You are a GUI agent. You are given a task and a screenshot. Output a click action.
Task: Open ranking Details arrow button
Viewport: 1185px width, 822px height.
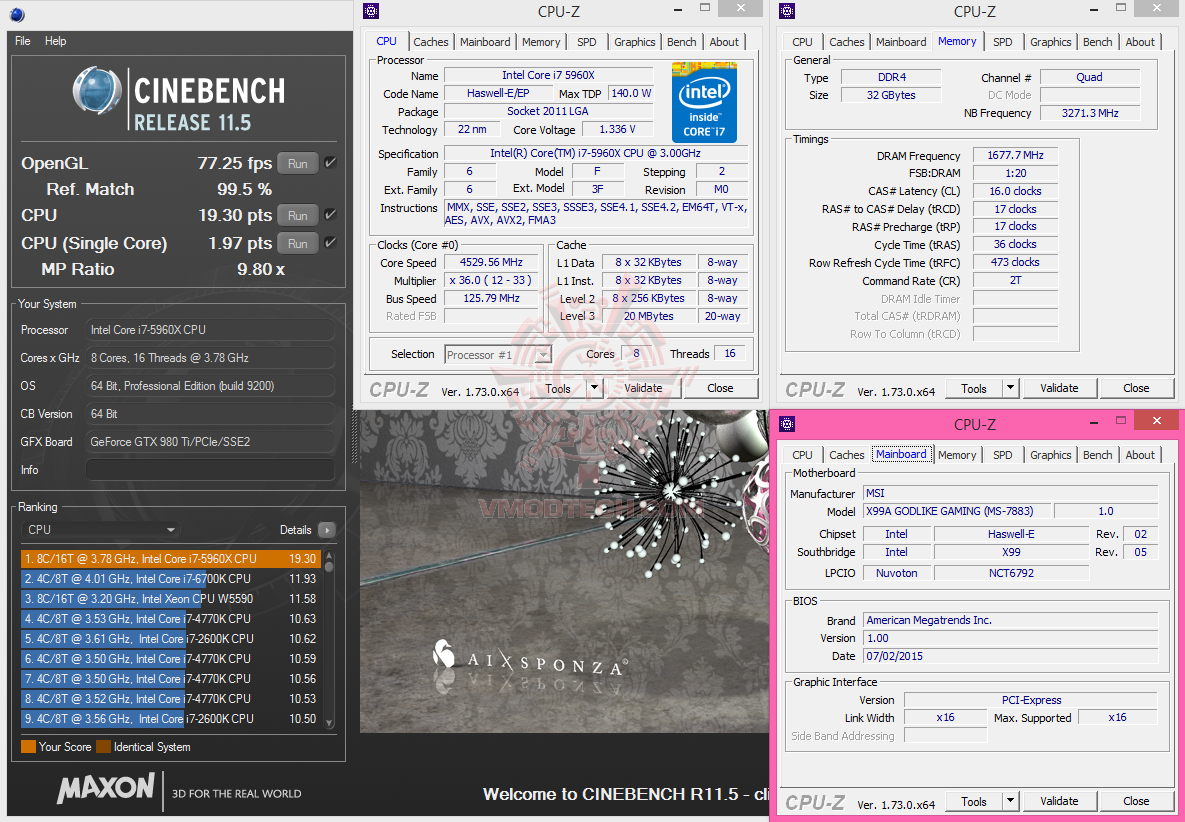[x=327, y=530]
